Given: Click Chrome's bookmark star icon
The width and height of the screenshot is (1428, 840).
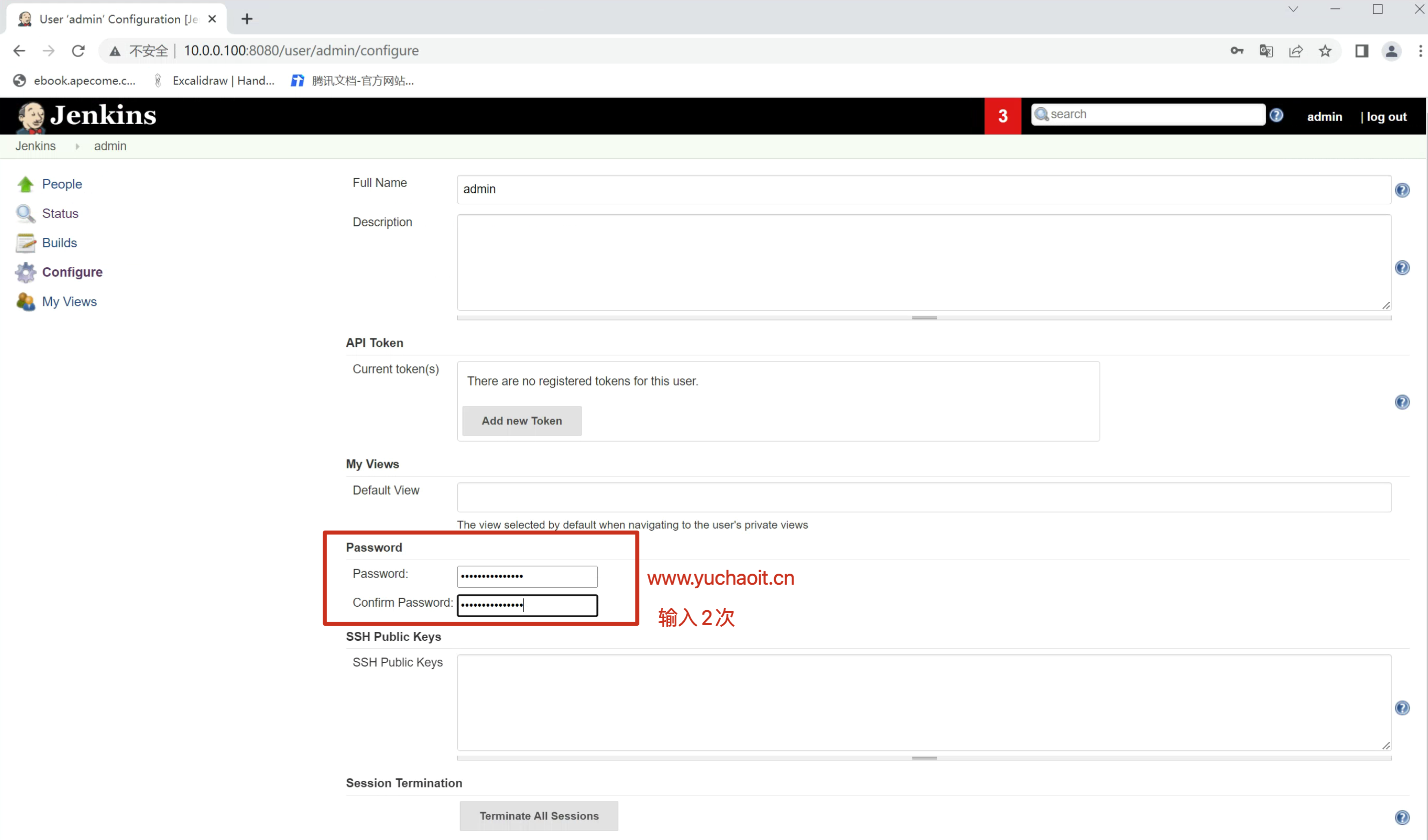Looking at the screenshot, I should [1325, 51].
